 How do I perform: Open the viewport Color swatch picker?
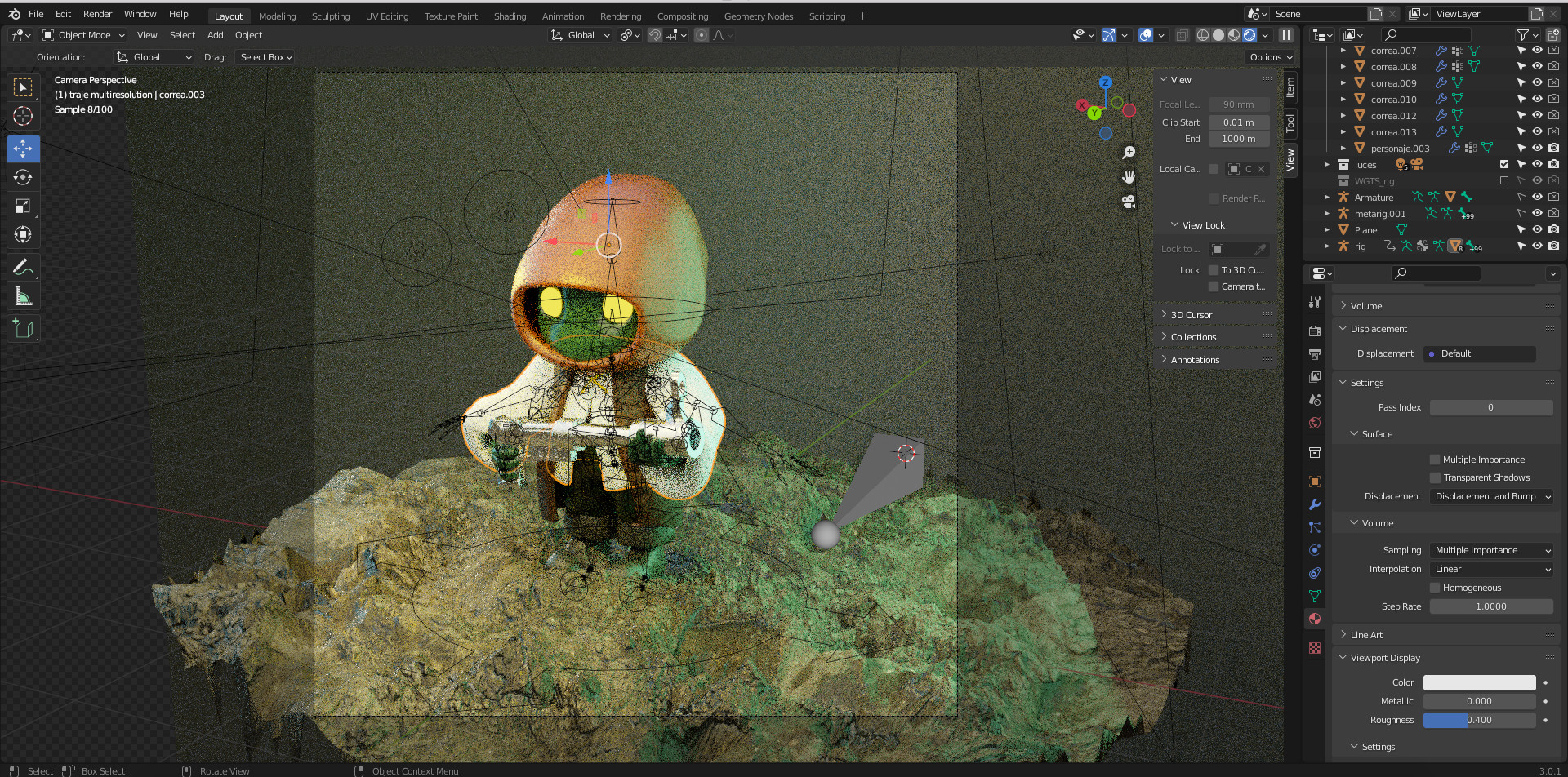(1480, 682)
